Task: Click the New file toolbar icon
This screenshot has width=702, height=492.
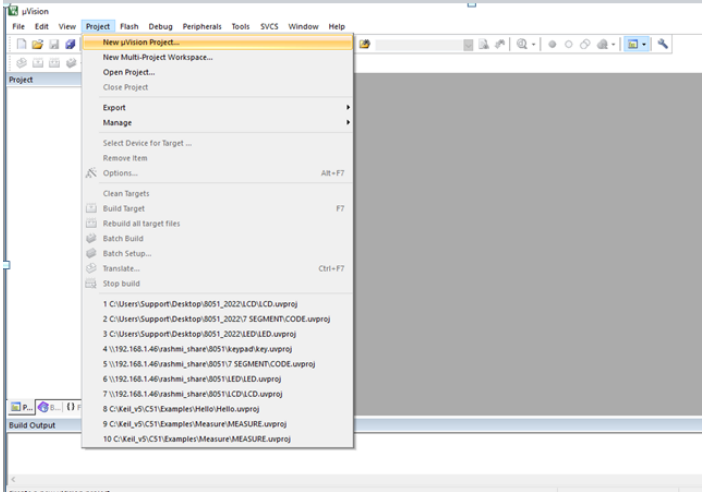Action: [x=20, y=44]
